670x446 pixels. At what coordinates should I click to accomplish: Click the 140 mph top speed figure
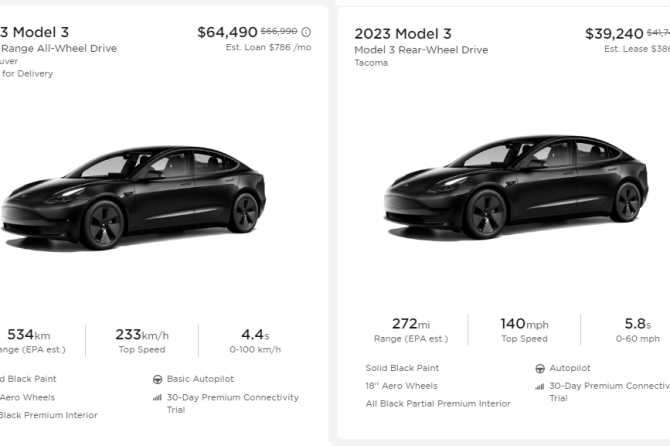(524, 324)
